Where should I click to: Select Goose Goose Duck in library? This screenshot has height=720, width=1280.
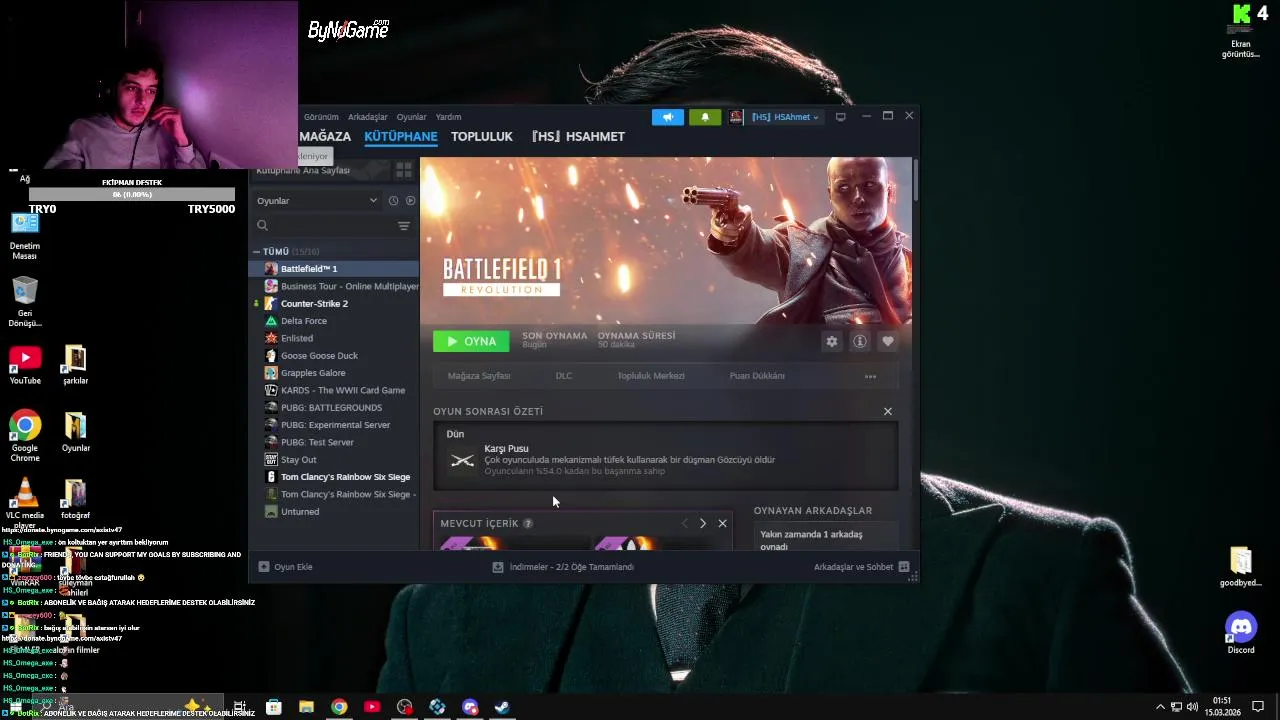[334, 355]
